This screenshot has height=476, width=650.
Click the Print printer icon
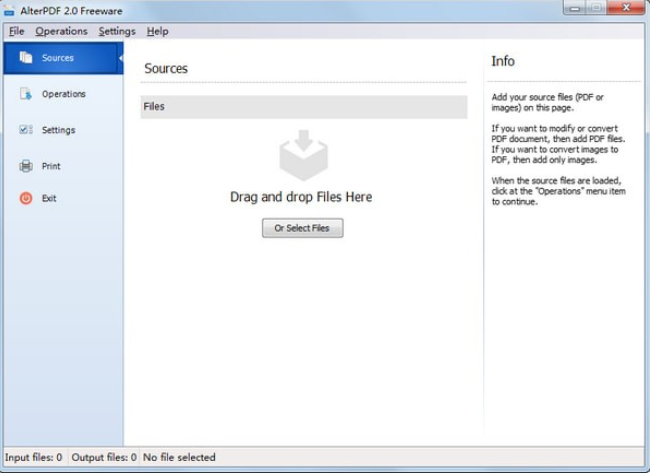[26, 166]
